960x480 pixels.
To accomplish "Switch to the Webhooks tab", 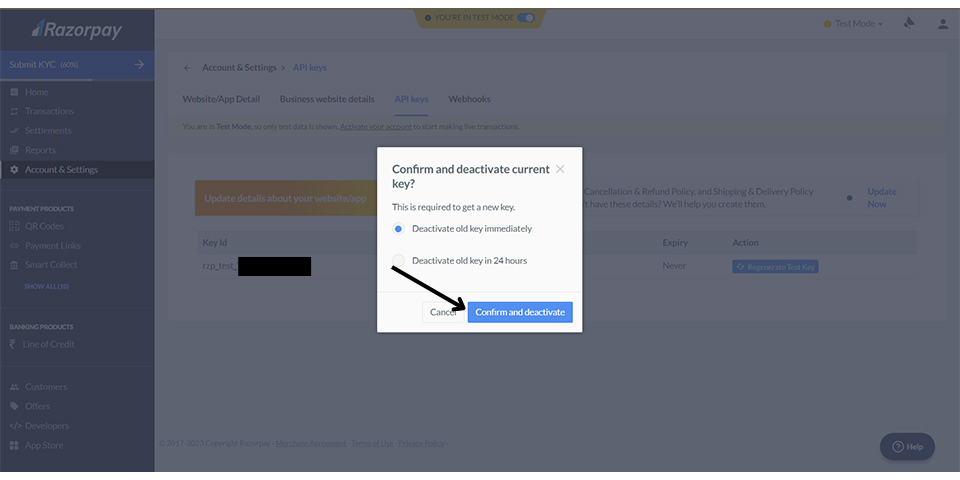I will coord(469,99).
